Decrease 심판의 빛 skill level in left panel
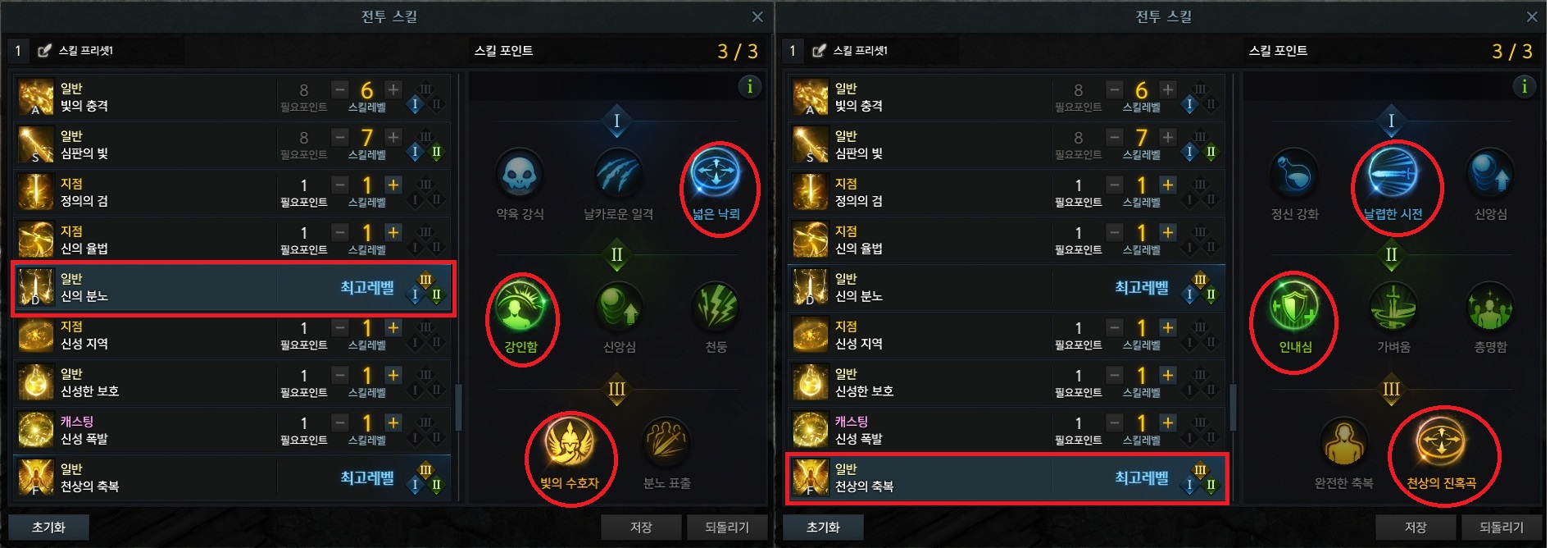 tap(340, 137)
